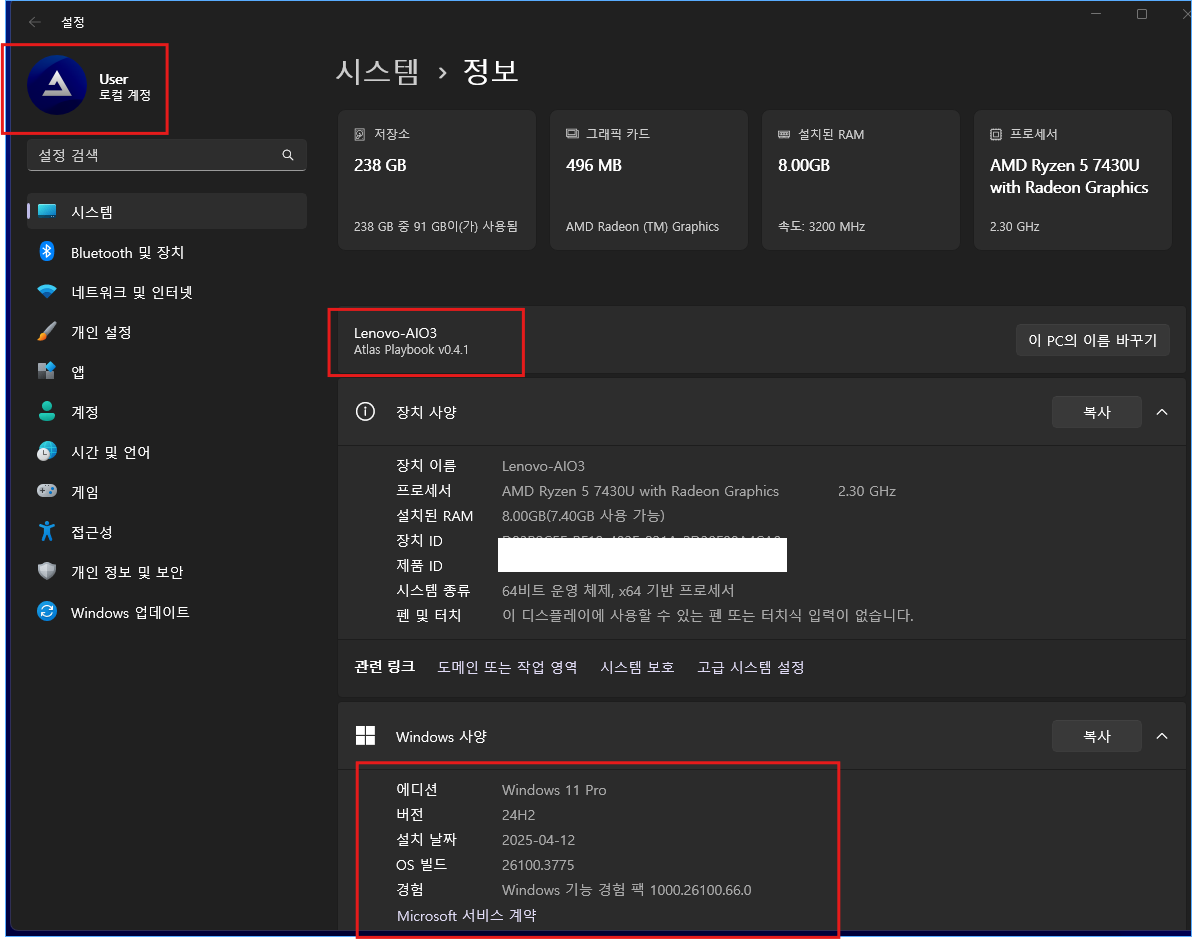Open the 그래픽 카드 496 MB card

649,180
